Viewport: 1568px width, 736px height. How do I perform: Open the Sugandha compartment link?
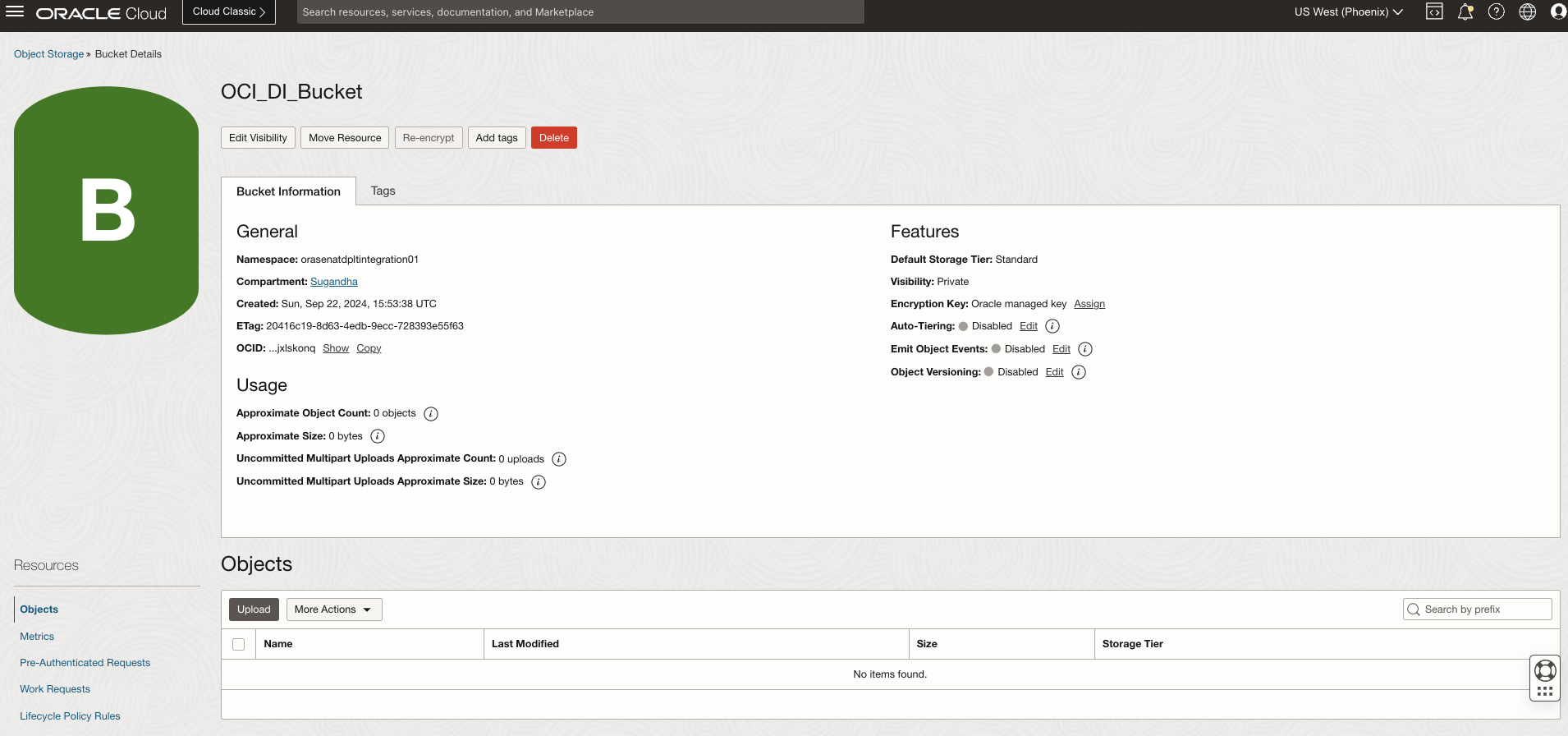[x=334, y=282]
